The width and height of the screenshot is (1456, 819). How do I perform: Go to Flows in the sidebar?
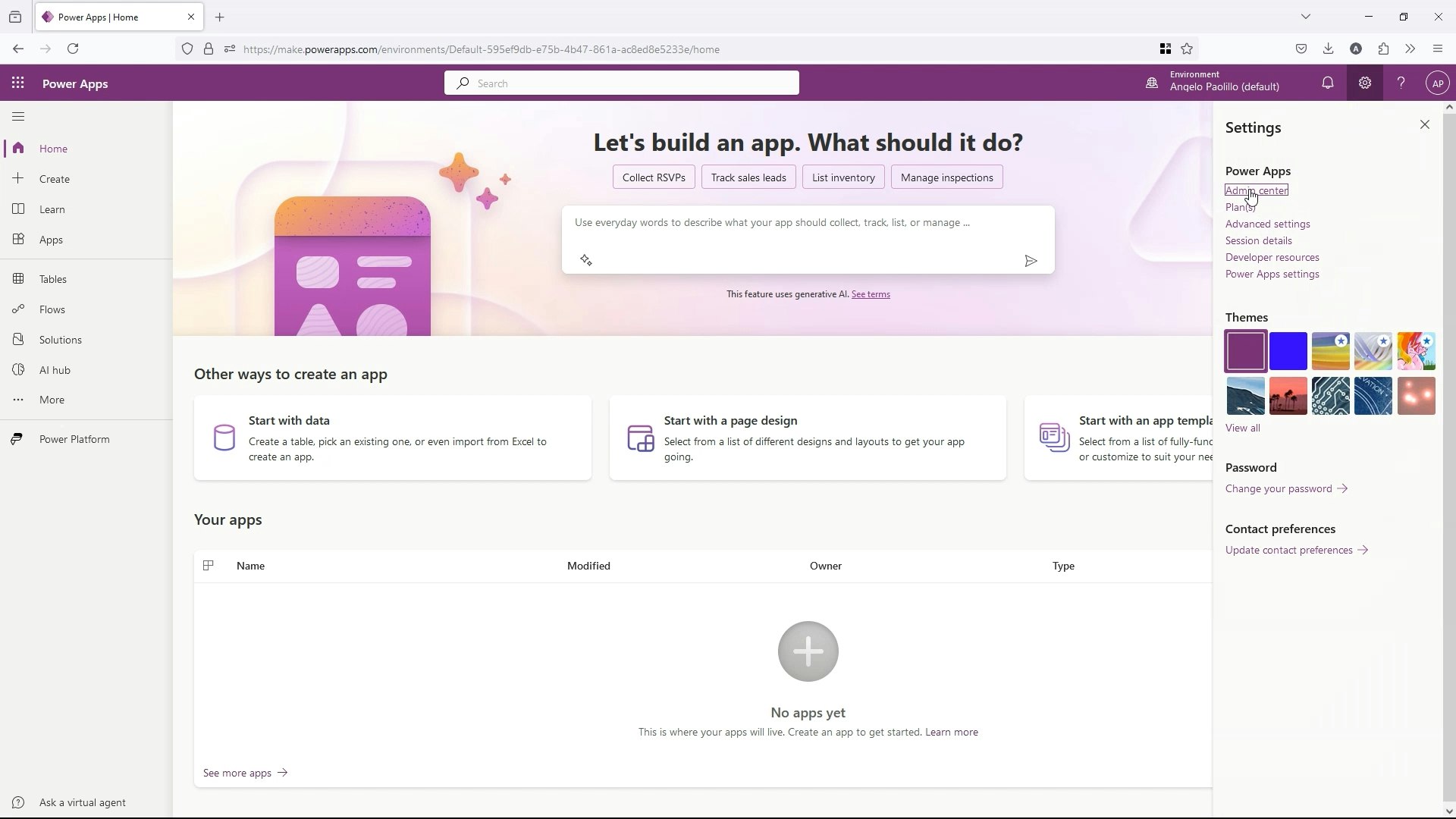52,309
